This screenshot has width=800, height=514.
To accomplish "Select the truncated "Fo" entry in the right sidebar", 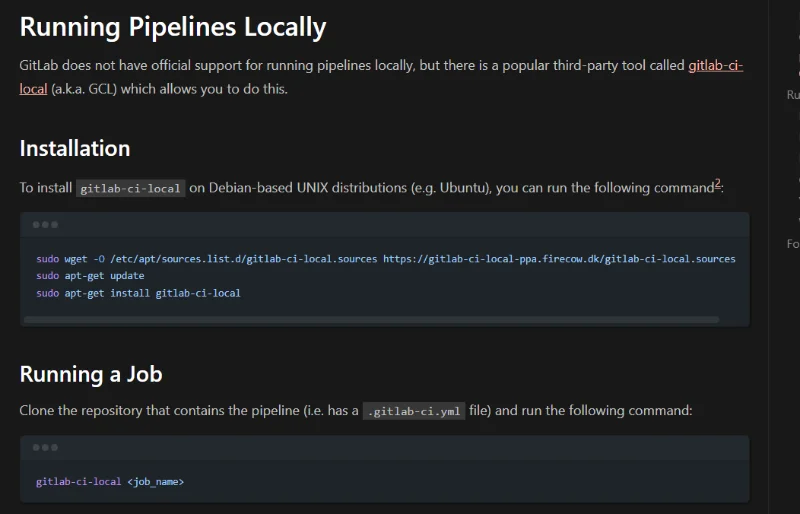I will click(x=793, y=244).
